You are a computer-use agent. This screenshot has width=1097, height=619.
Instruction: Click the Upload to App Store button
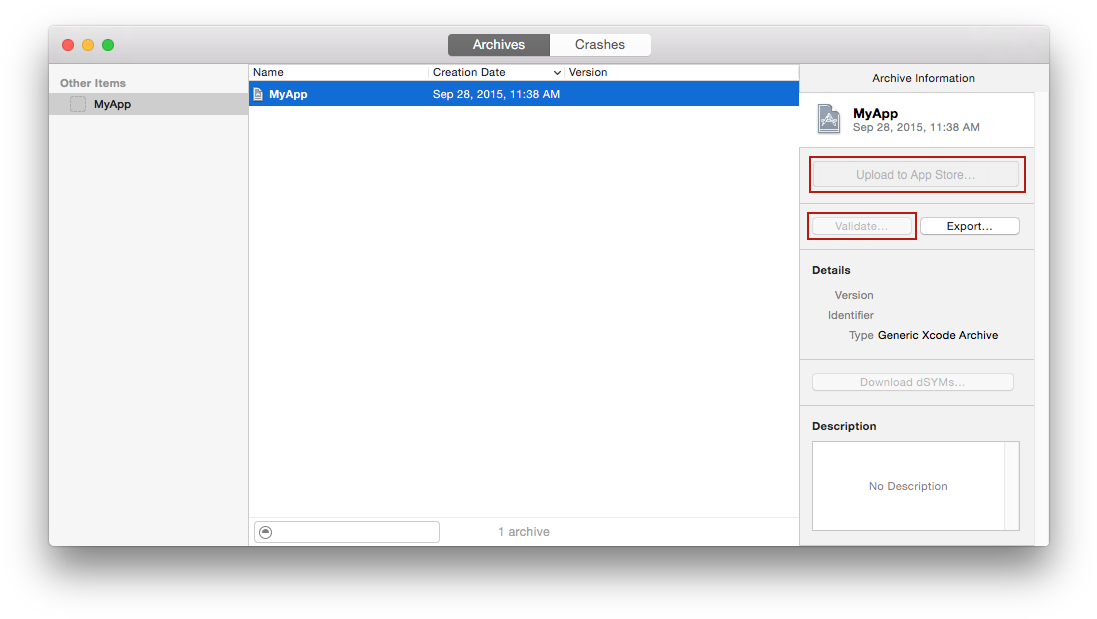coord(916,174)
